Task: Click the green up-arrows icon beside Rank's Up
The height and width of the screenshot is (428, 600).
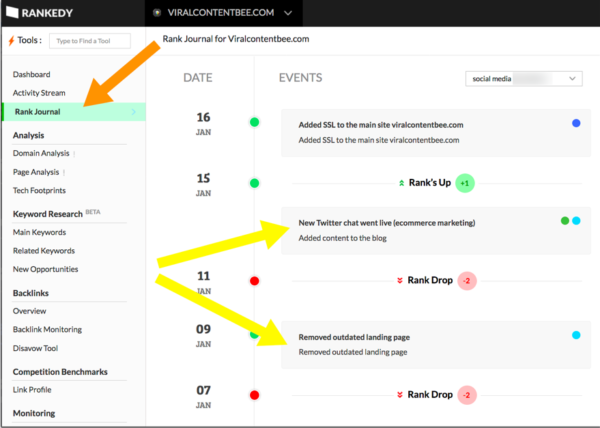Action: pos(401,183)
